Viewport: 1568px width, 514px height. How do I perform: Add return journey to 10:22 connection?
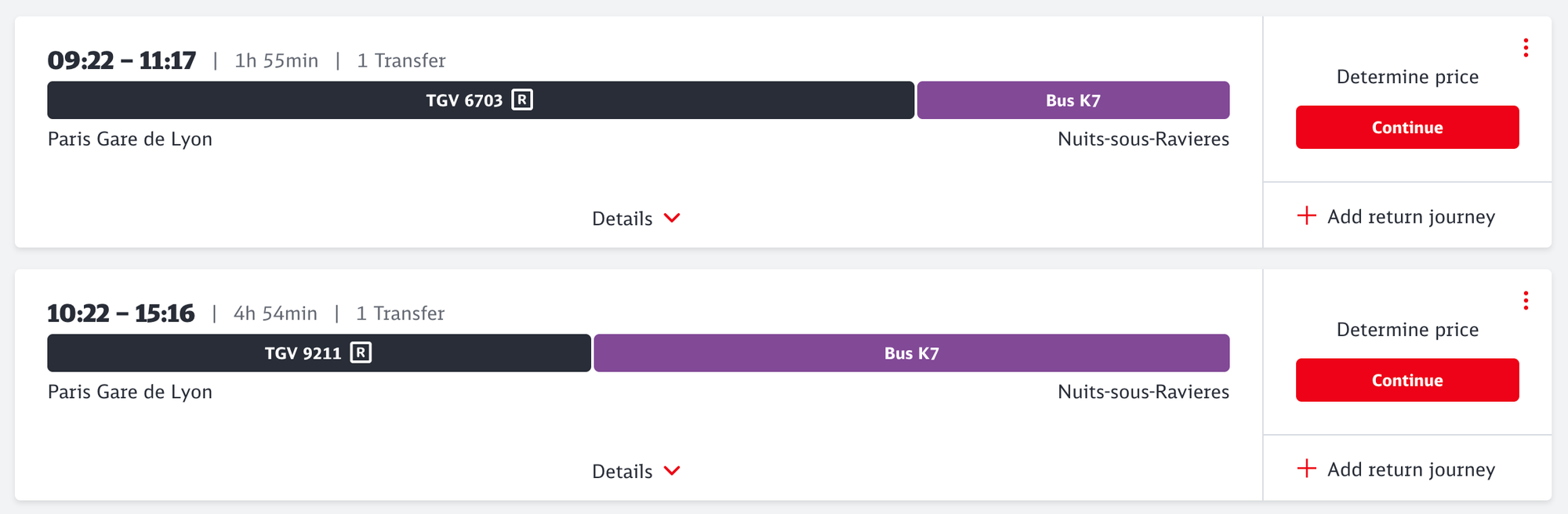[1410, 470]
